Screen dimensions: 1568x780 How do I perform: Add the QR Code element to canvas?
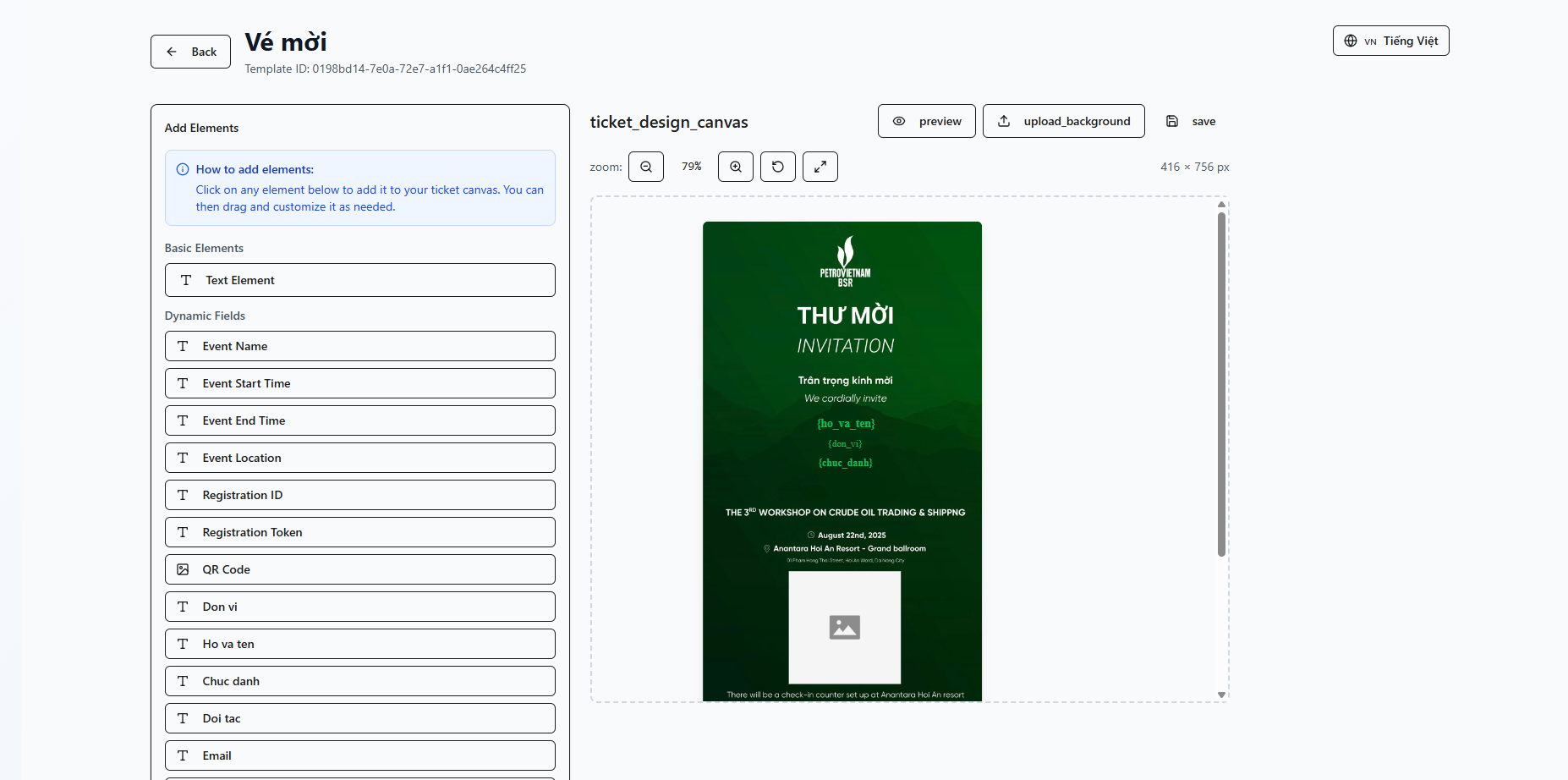(359, 569)
